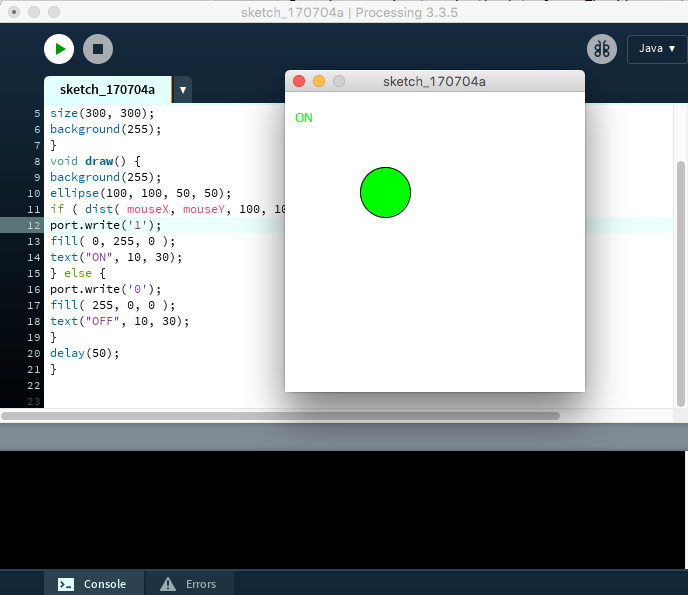Viewport: 688px width, 595px height.
Task: Click the background(255) on line 9
Action: pyautogui.click(x=105, y=177)
